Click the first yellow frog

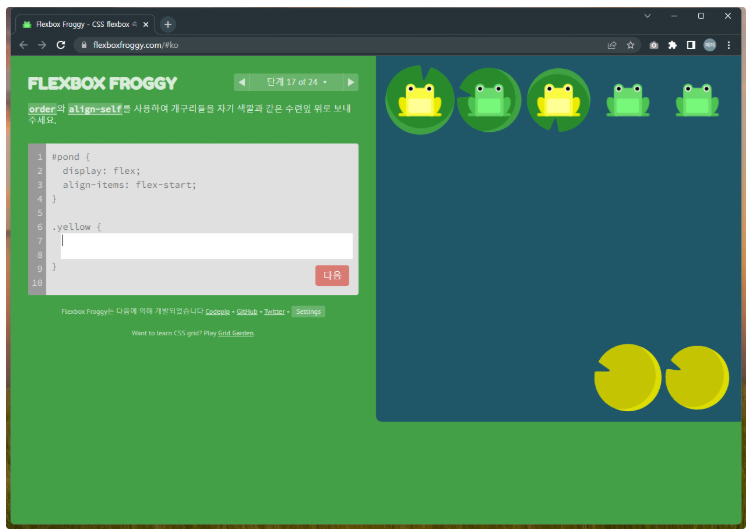tap(419, 100)
